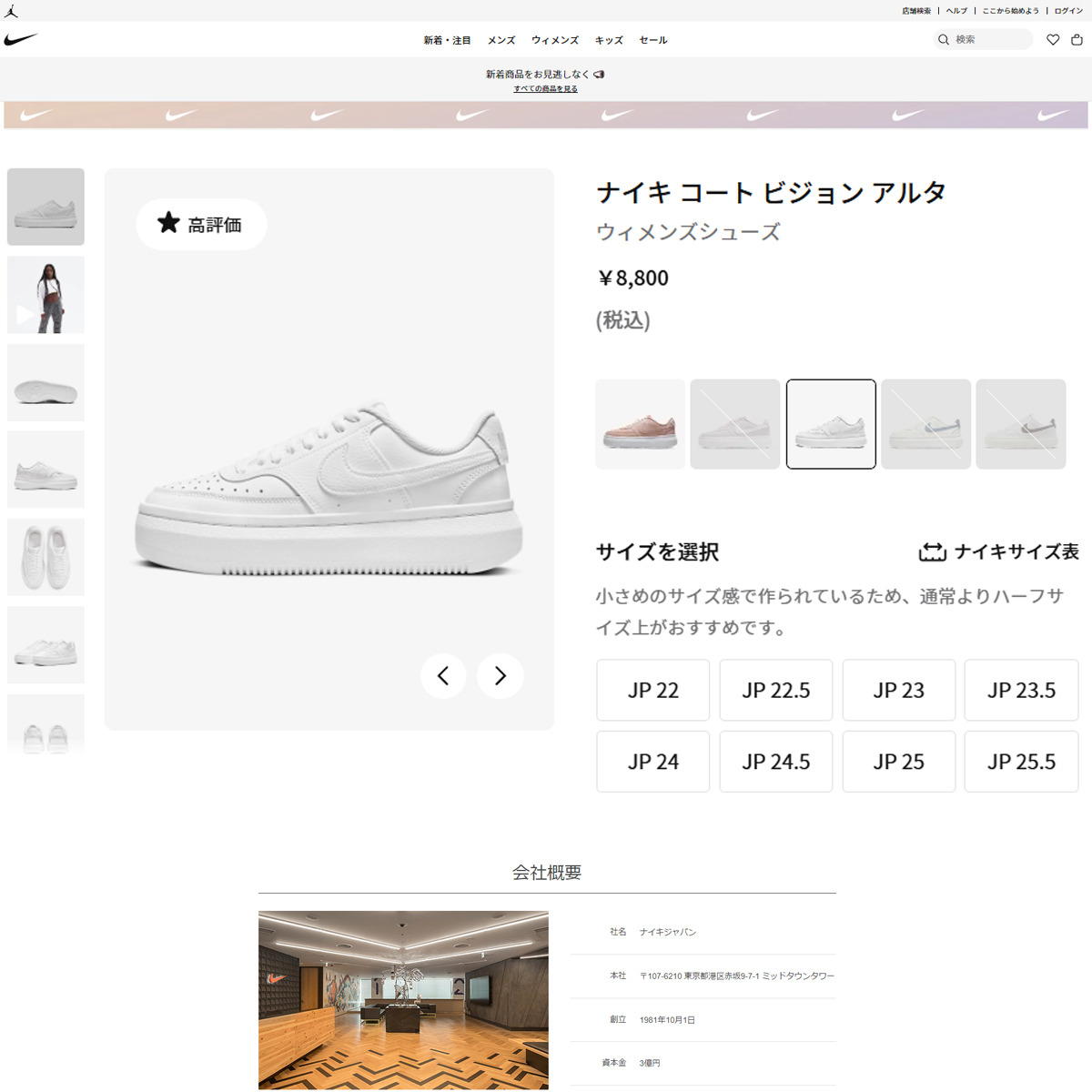Choose the selected white colorway swatch

coord(831,424)
